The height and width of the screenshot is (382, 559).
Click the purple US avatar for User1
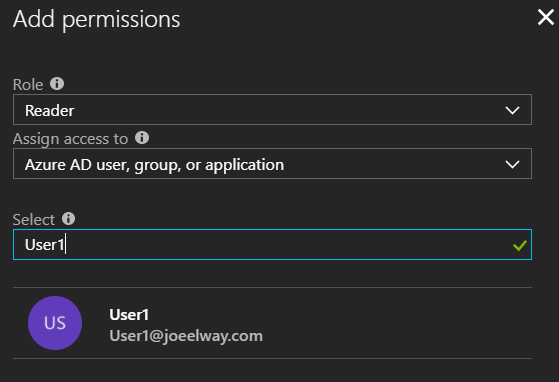55,323
